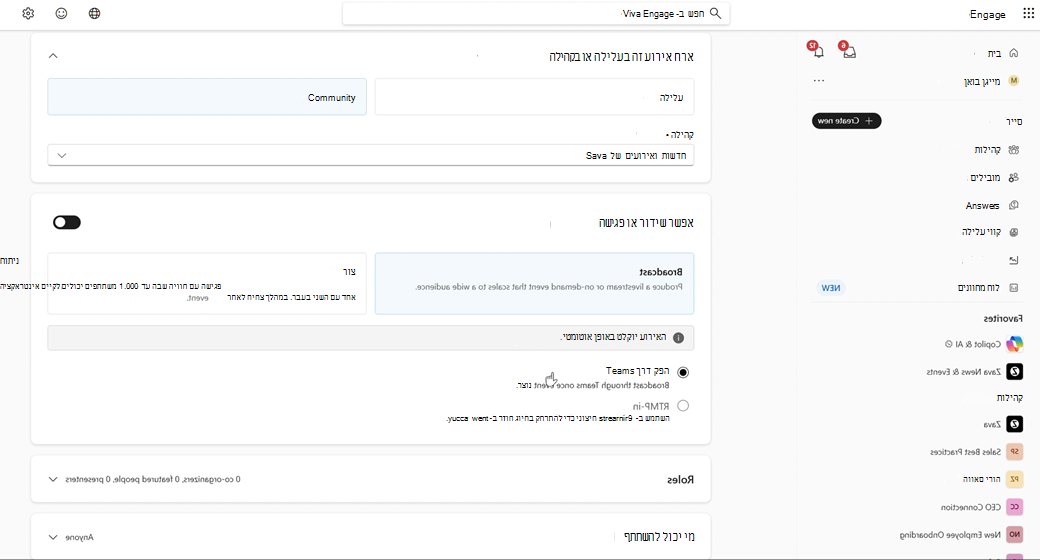Open בית home in the sidebar

(x=994, y=53)
